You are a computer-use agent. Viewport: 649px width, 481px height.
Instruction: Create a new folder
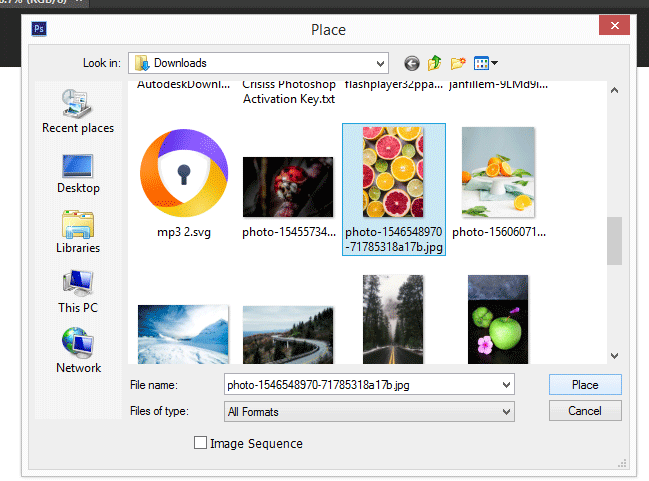[458, 63]
